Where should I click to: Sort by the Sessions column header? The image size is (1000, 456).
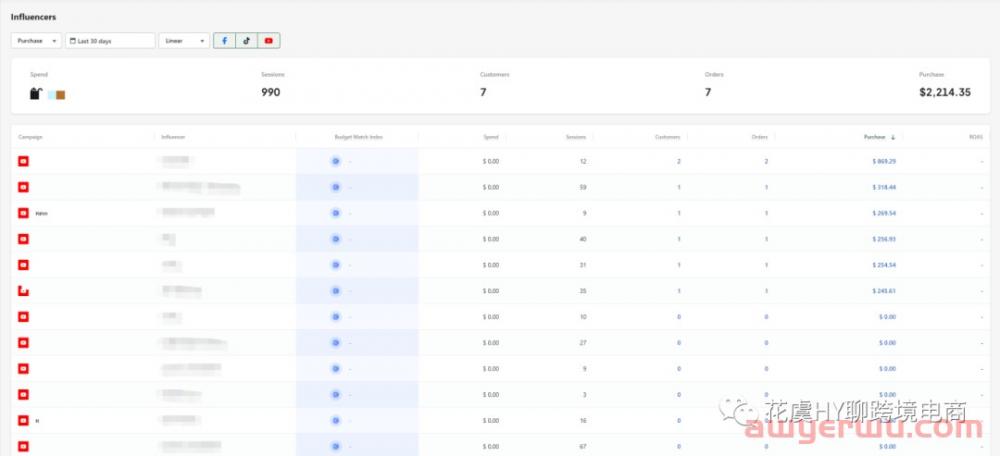tap(576, 137)
